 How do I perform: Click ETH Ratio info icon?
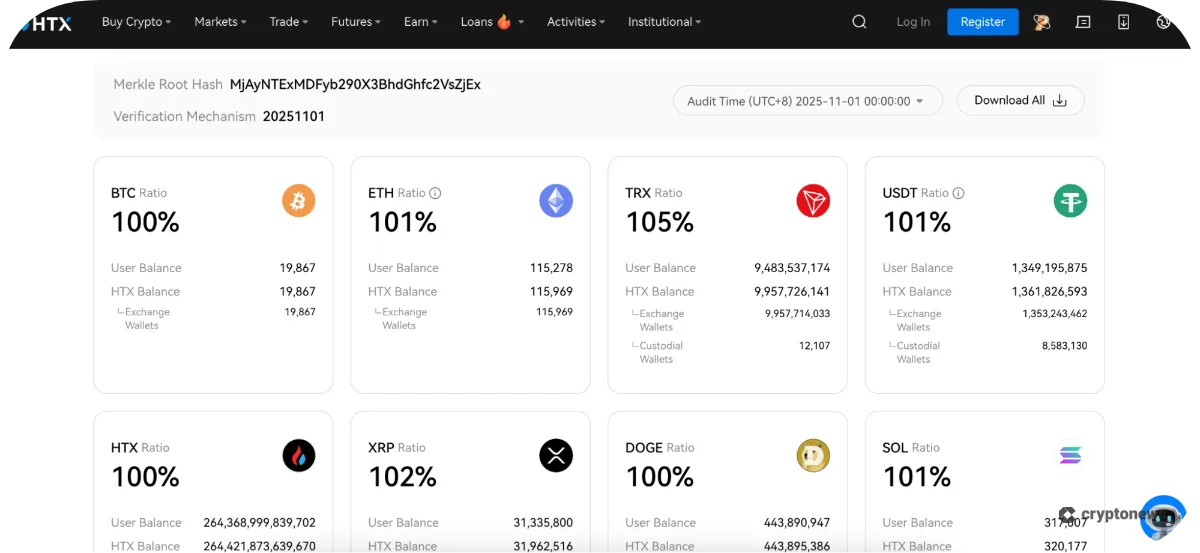coord(435,193)
